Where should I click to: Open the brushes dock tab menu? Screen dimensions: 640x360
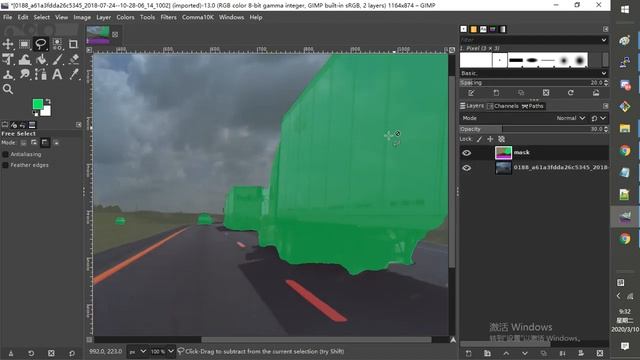click(x=605, y=29)
